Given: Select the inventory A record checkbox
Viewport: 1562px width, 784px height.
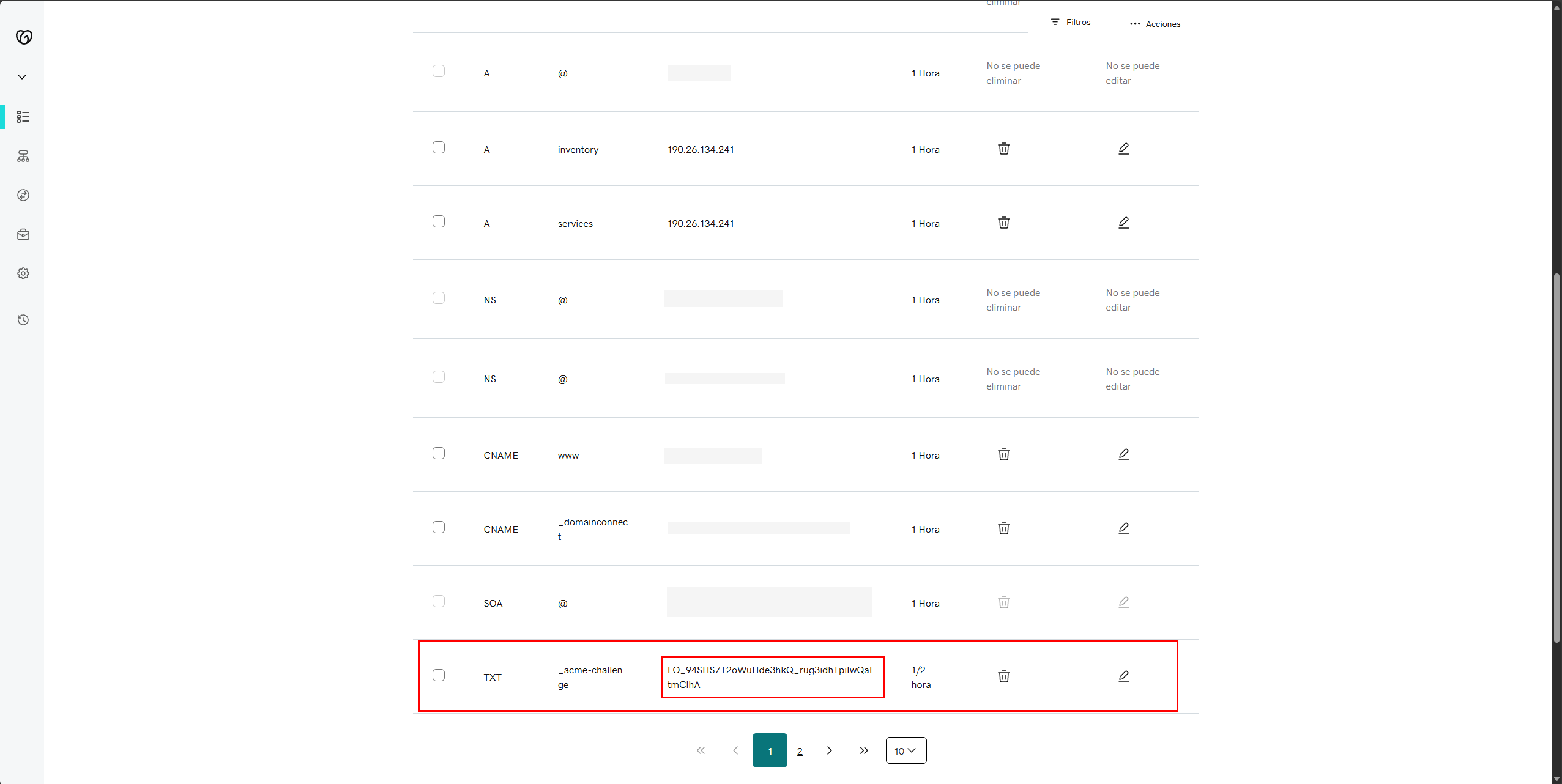Looking at the screenshot, I should (439, 147).
